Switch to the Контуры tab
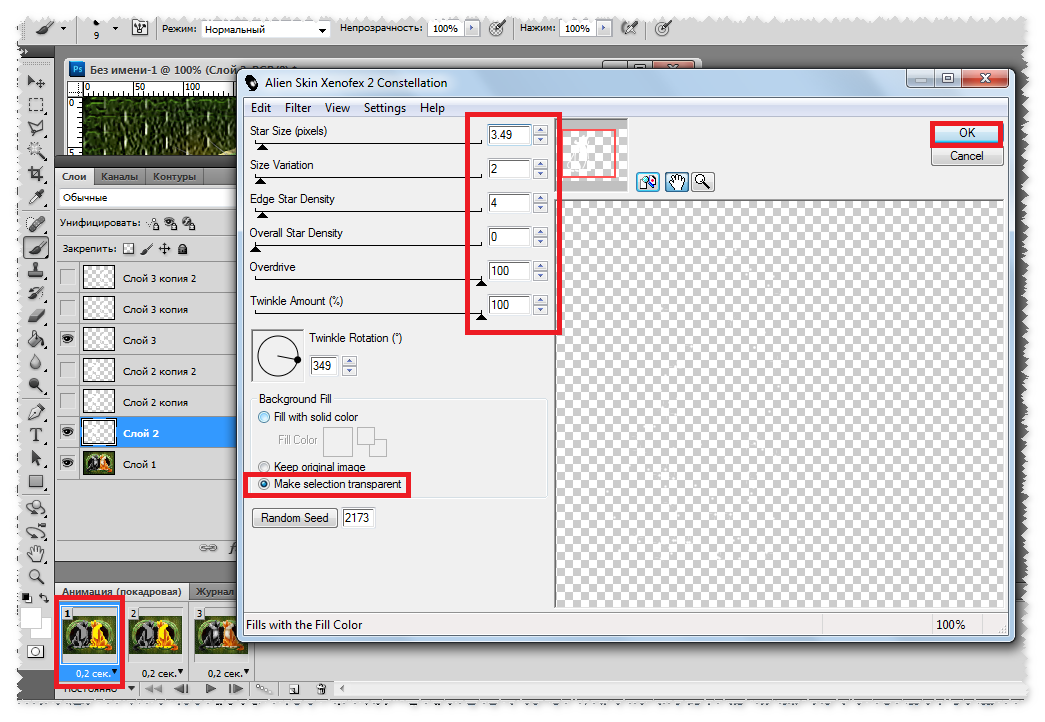This screenshot has width=1045, height=722. (x=174, y=176)
